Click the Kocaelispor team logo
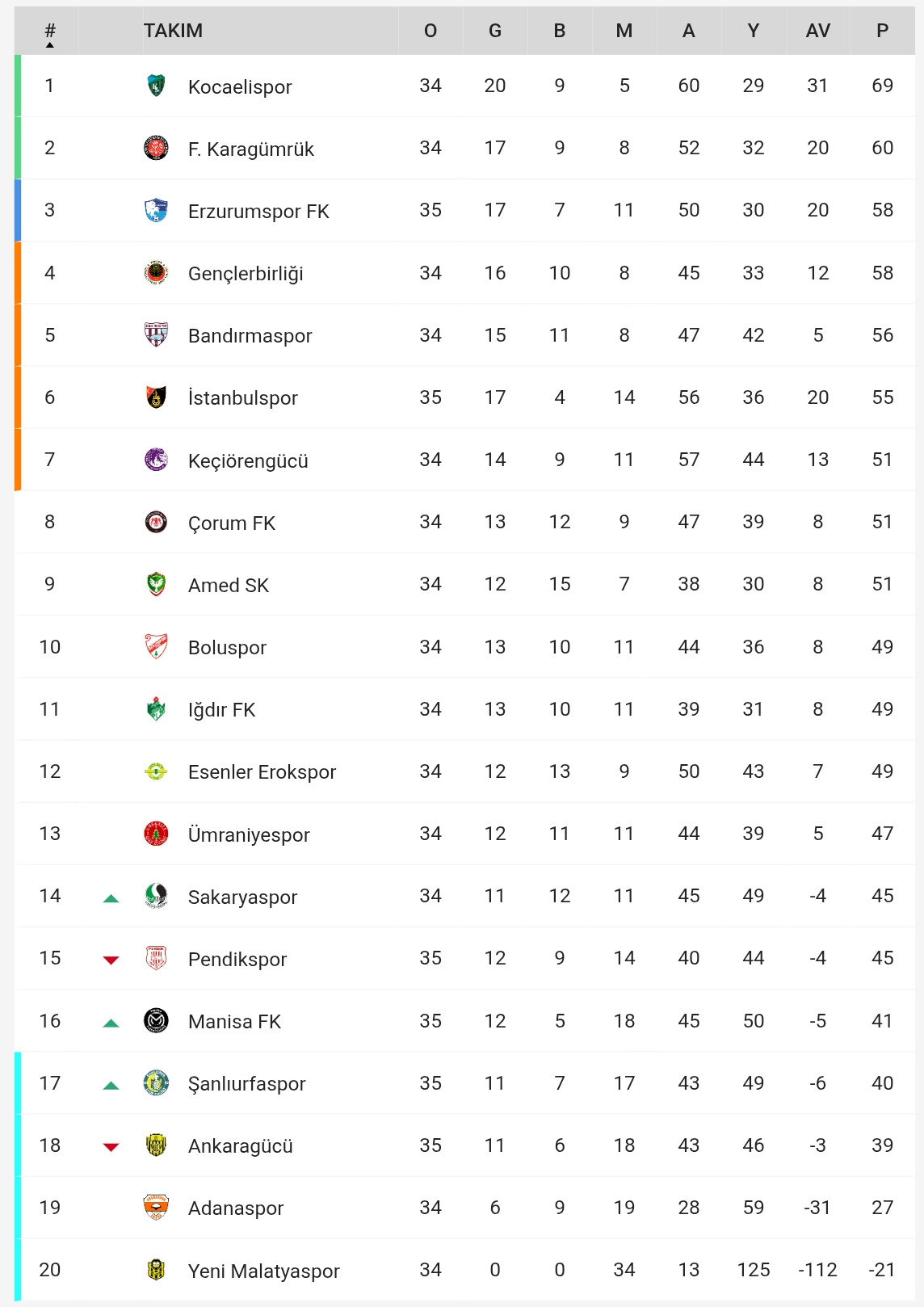924x1307 pixels. coord(156,86)
